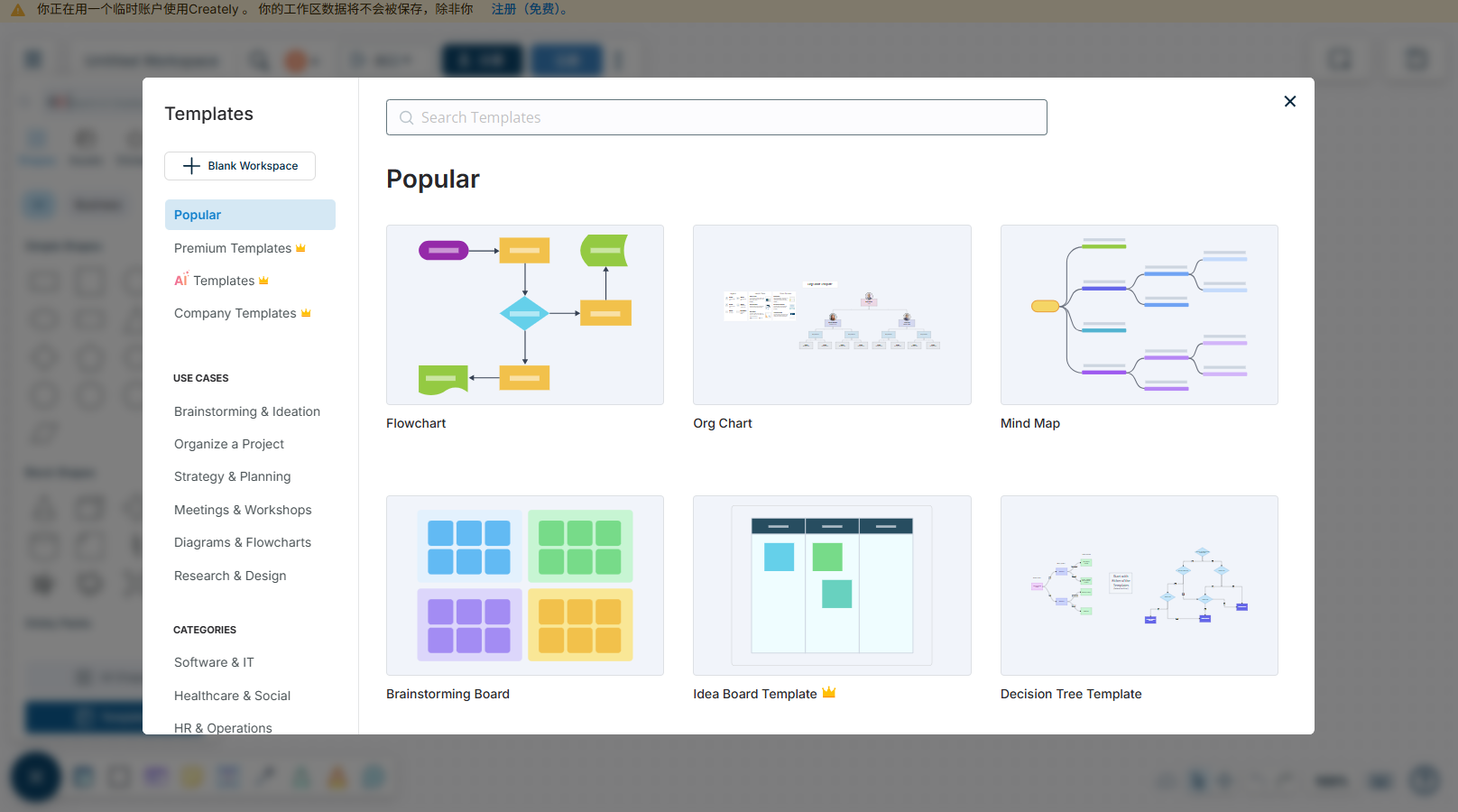The height and width of the screenshot is (812, 1458).
Task: Close the Templates dialog
Action: (x=1290, y=101)
